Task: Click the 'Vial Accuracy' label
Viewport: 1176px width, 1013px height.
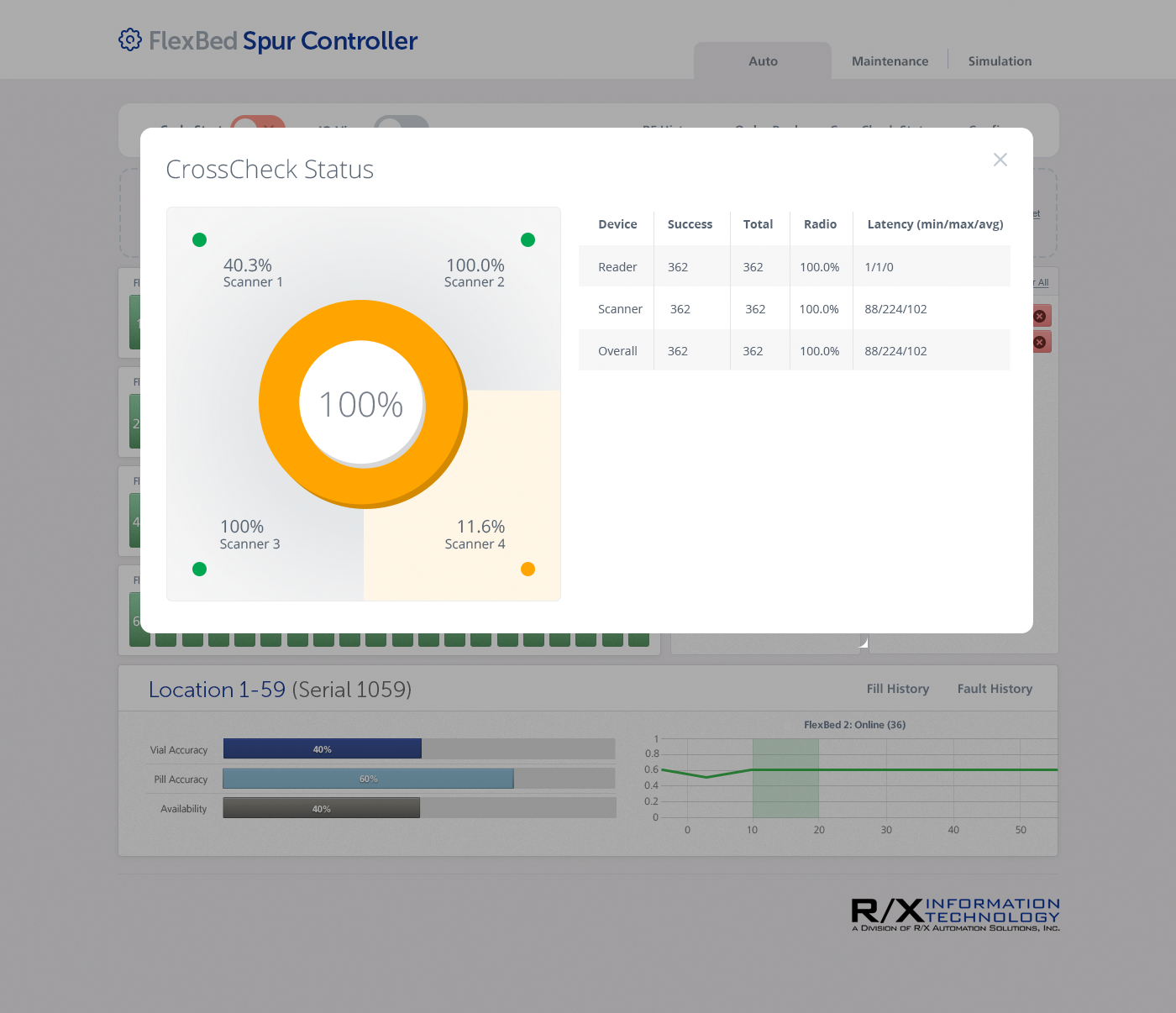Action: (x=178, y=750)
